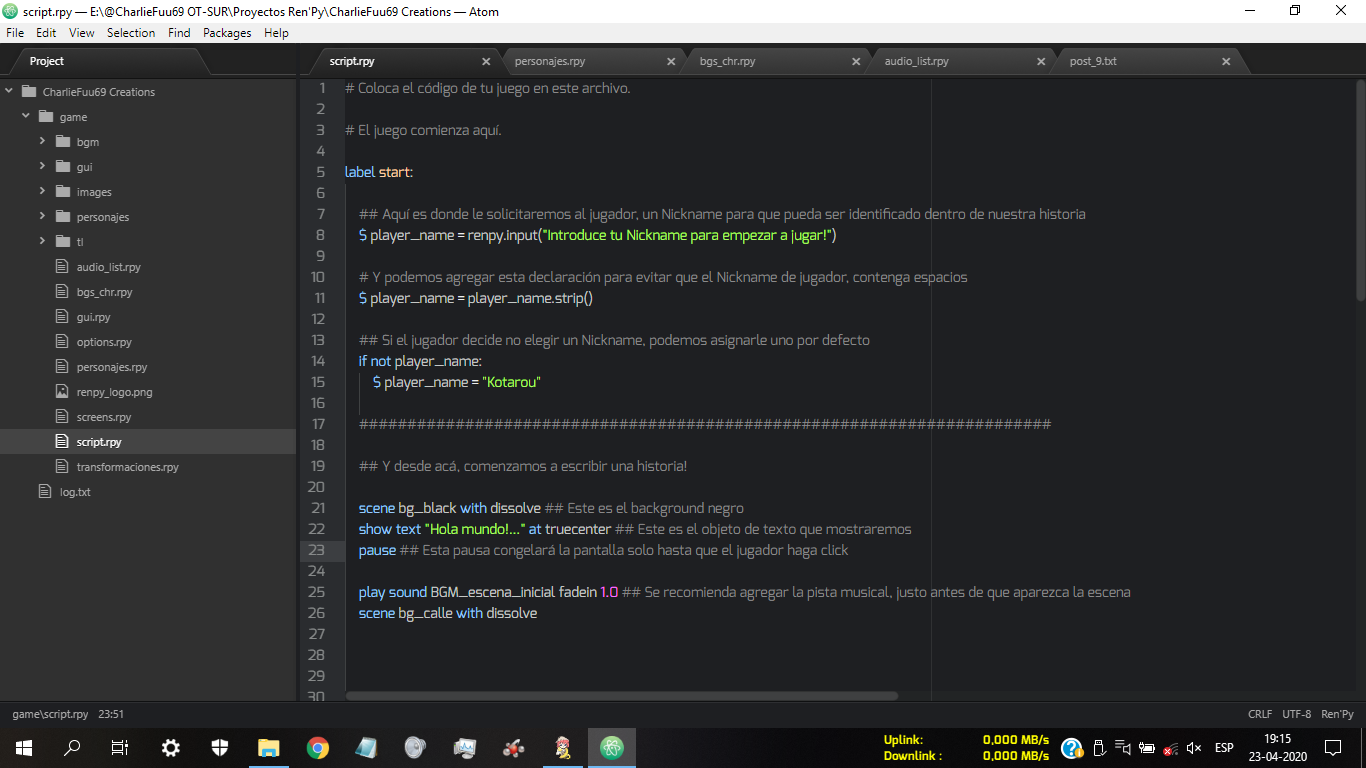Screen dimensions: 1366x768
Task: Collapse the CharlieFuu69 Creations project root
Action: point(9,92)
